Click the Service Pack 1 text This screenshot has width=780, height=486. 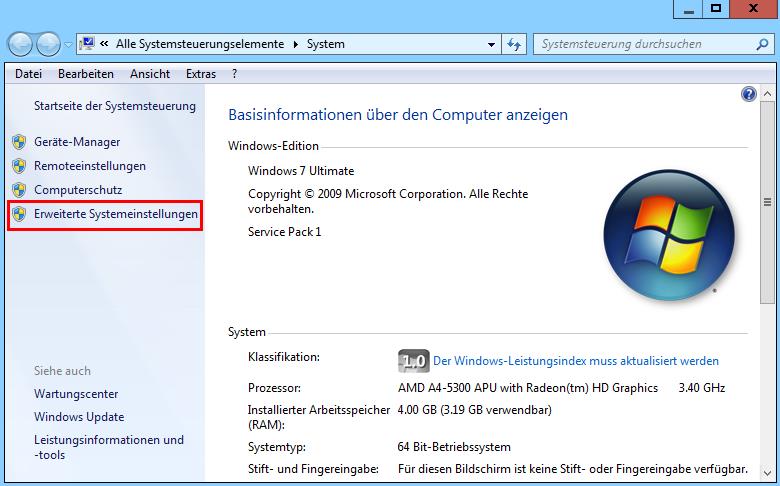pos(285,232)
